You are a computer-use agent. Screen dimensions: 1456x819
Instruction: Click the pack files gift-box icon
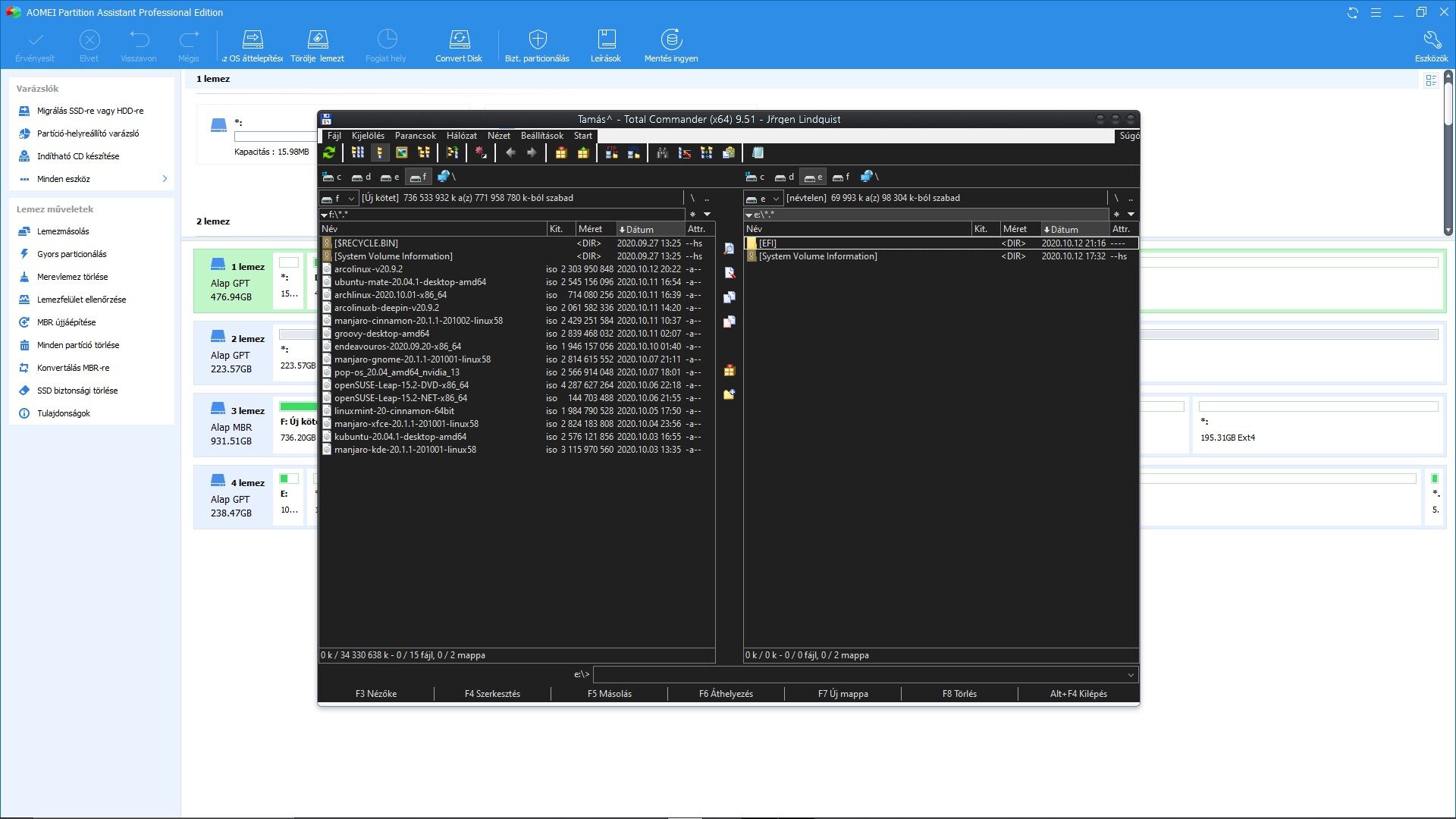560,152
